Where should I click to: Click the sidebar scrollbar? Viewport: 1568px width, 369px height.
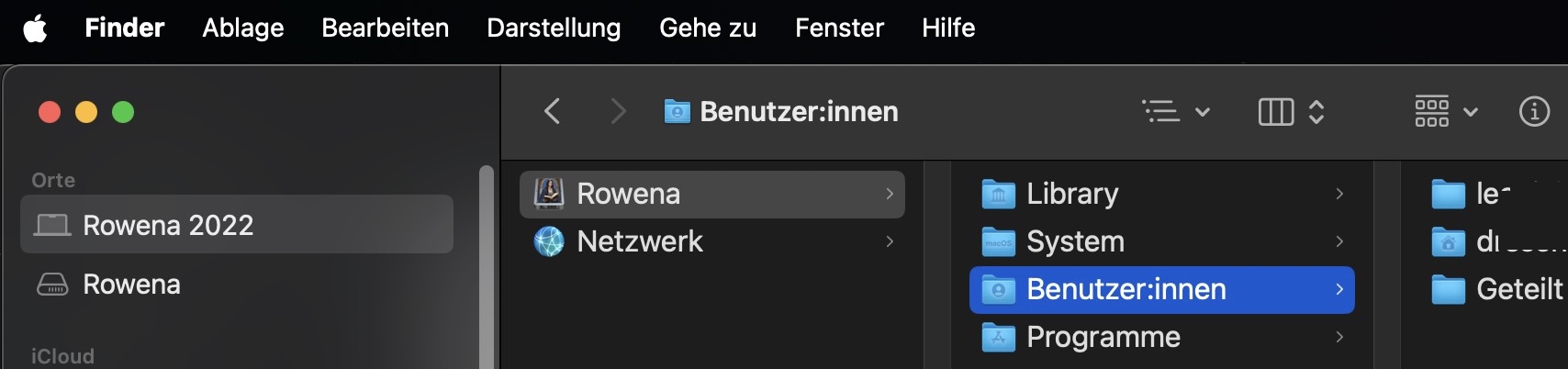(x=487, y=266)
